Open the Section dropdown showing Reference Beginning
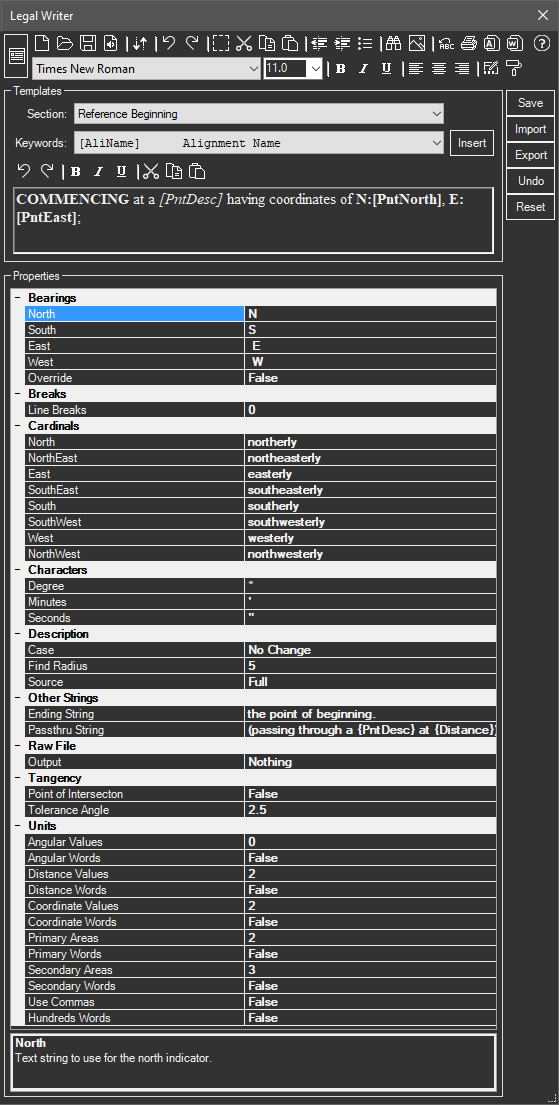This screenshot has width=559, height=1105. pos(437,113)
